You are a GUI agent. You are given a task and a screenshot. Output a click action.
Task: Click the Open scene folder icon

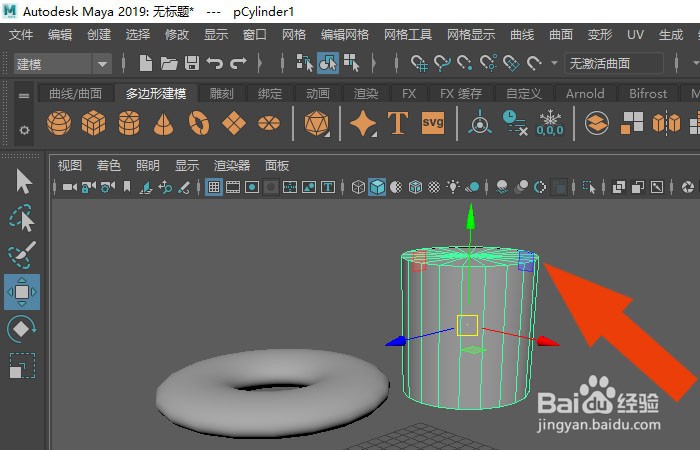169,63
